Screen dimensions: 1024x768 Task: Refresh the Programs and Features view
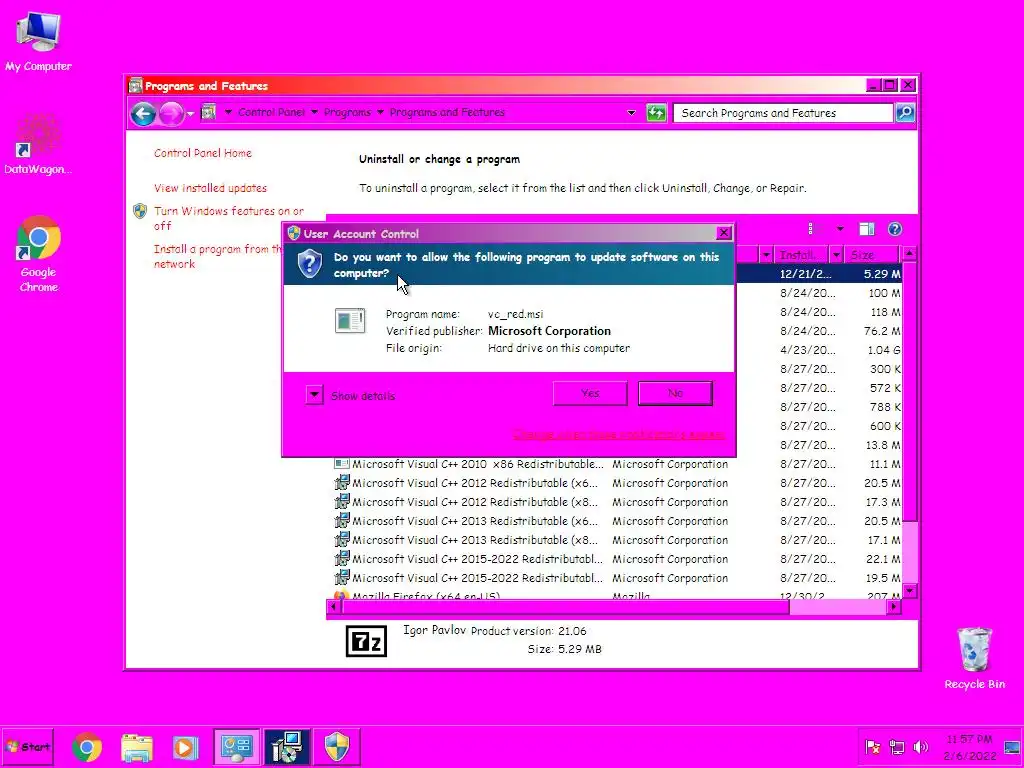point(656,113)
